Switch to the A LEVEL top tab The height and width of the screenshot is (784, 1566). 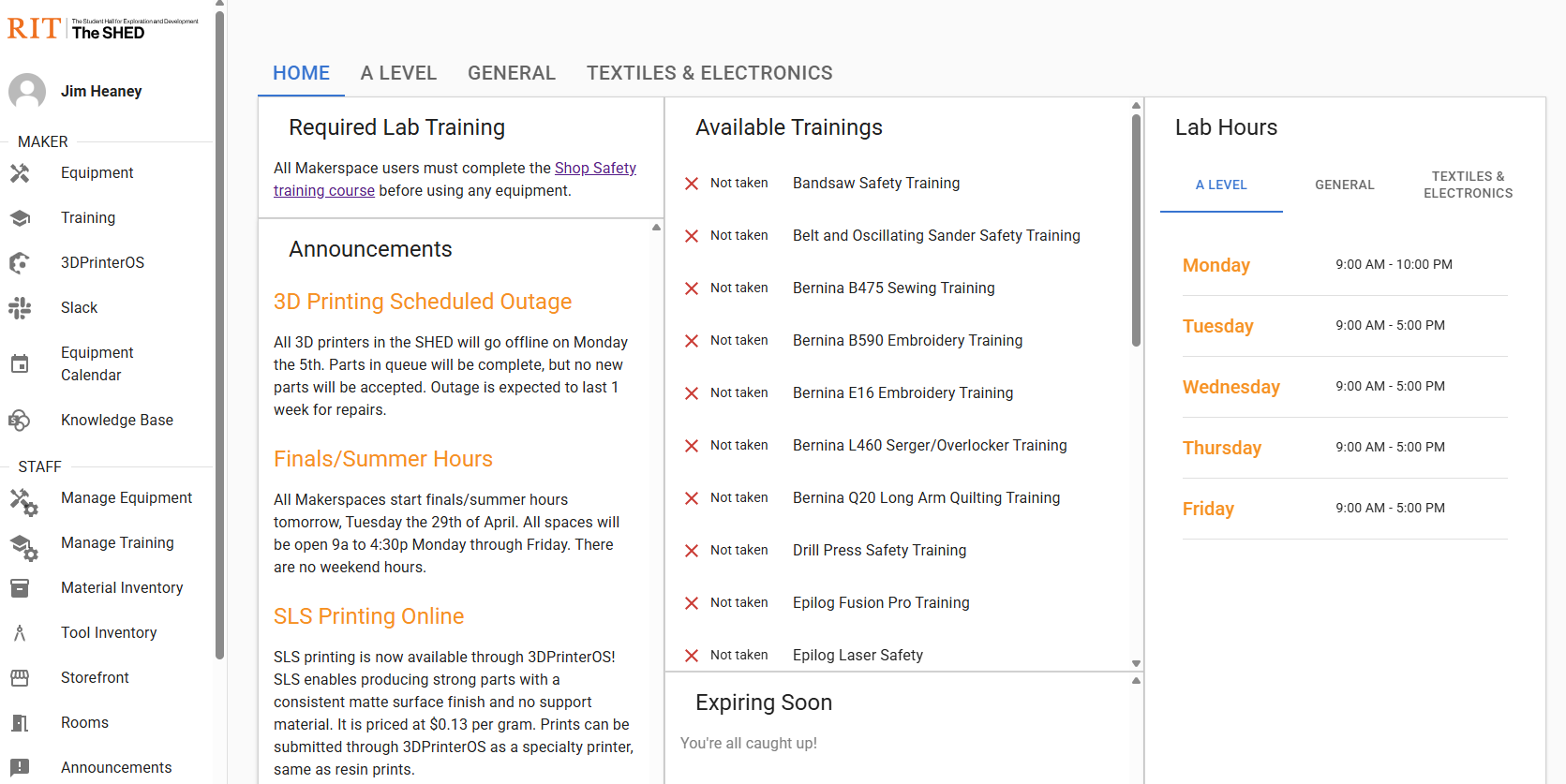(x=398, y=73)
